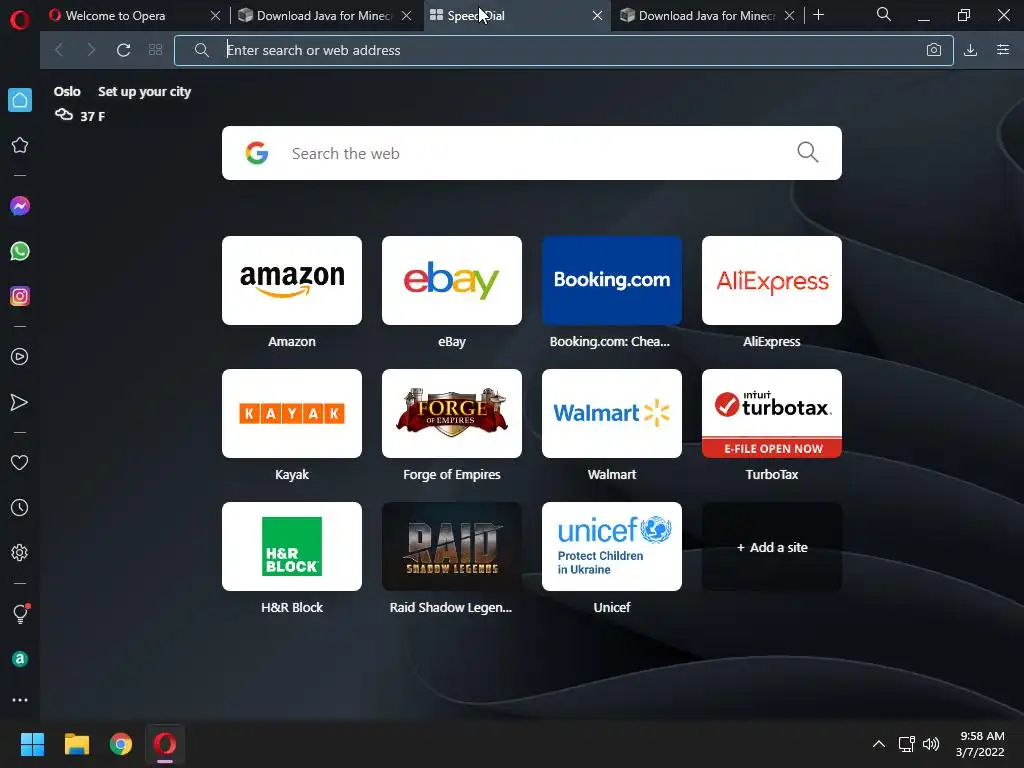
Task: Open the Home sidebar icon
Action: [x=20, y=100]
